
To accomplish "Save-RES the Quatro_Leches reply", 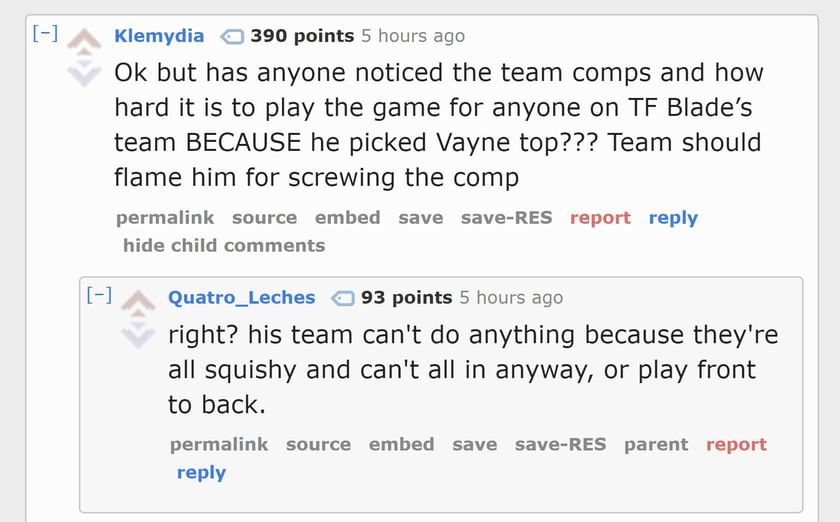I will point(560,445).
